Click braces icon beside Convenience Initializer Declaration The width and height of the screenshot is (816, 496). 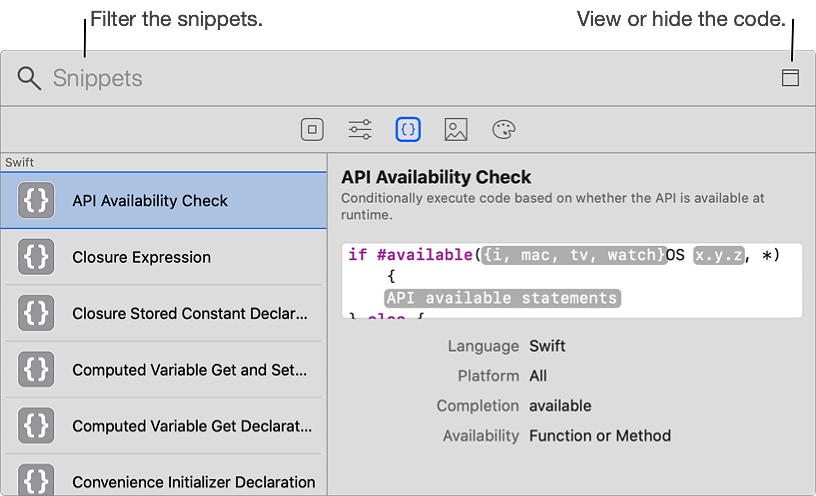tap(36, 480)
